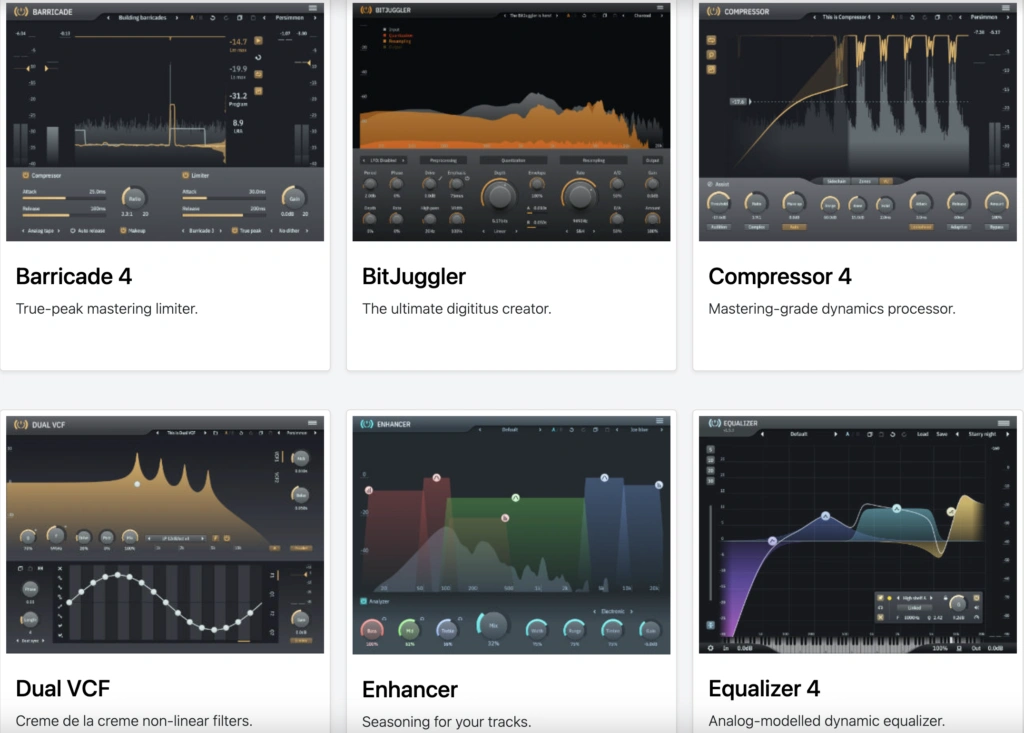
Task: Click the Enhancer plugin logo icon
Action: pos(366,424)
